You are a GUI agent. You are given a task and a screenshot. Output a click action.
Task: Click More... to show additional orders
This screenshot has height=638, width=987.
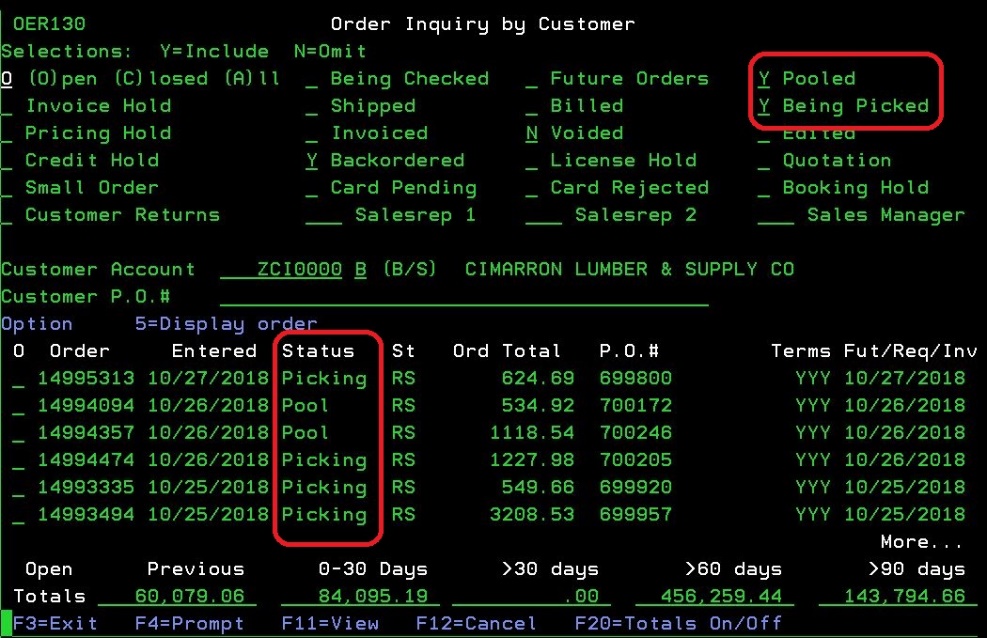921,543
